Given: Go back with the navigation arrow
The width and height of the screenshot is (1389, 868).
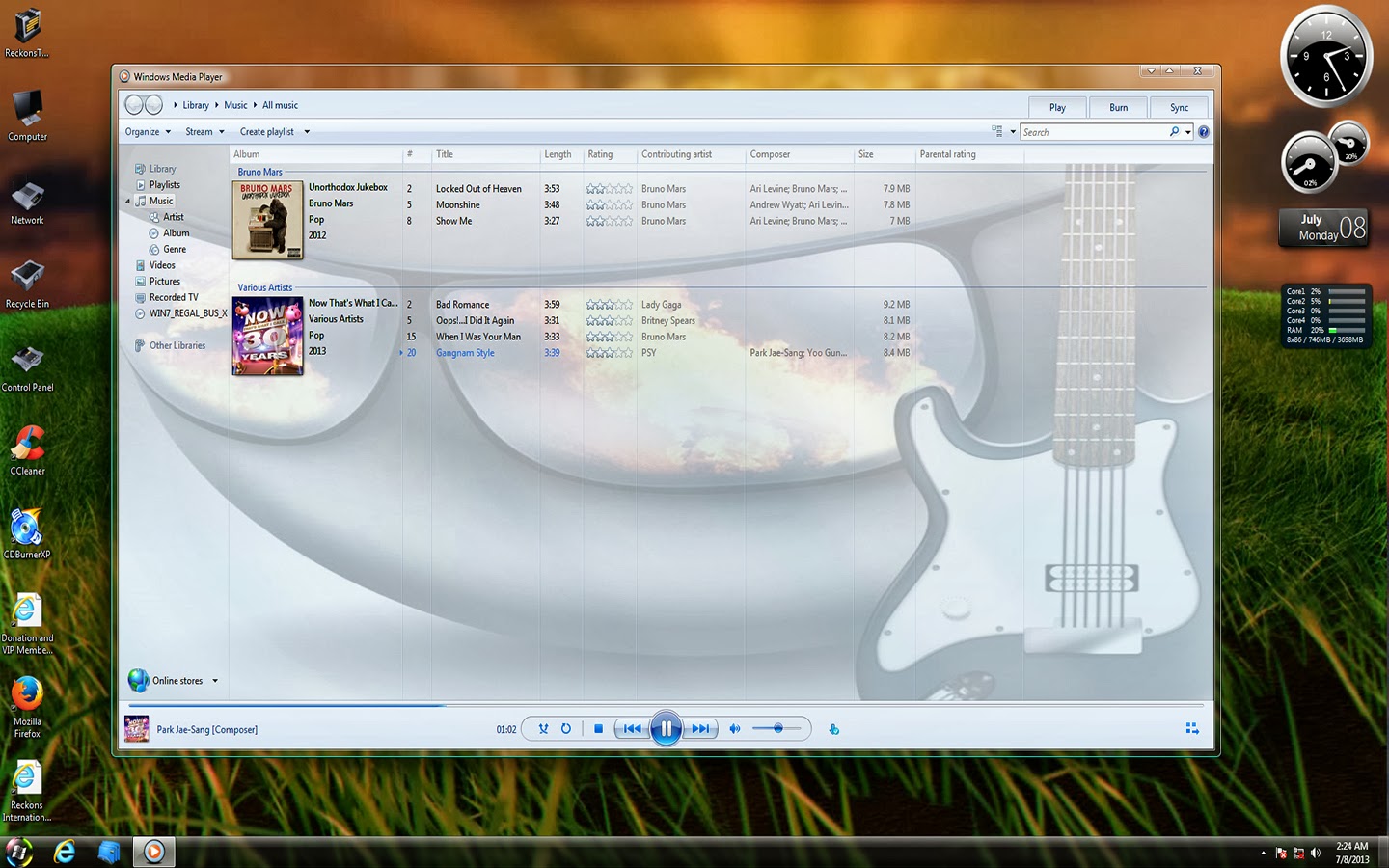Looking at the screenshot, I should click(134, 105).
